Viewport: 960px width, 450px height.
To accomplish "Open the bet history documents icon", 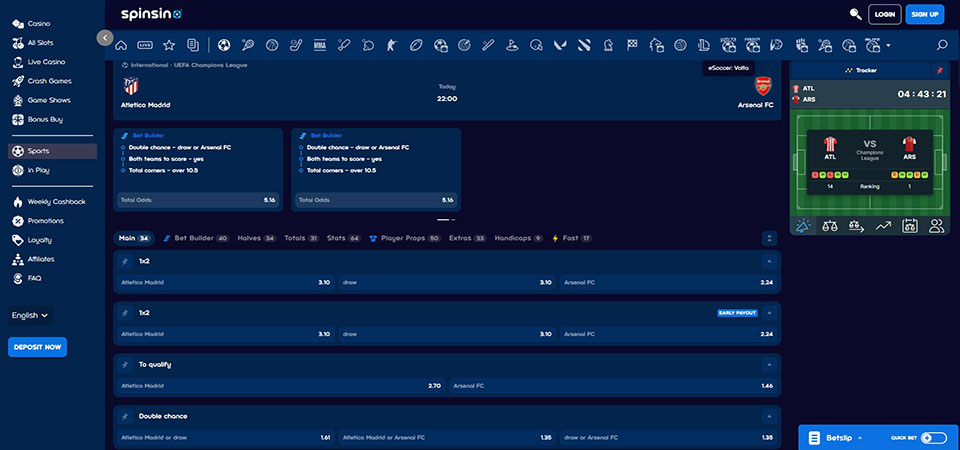I will pyautogui.click(x=193, y=45).
